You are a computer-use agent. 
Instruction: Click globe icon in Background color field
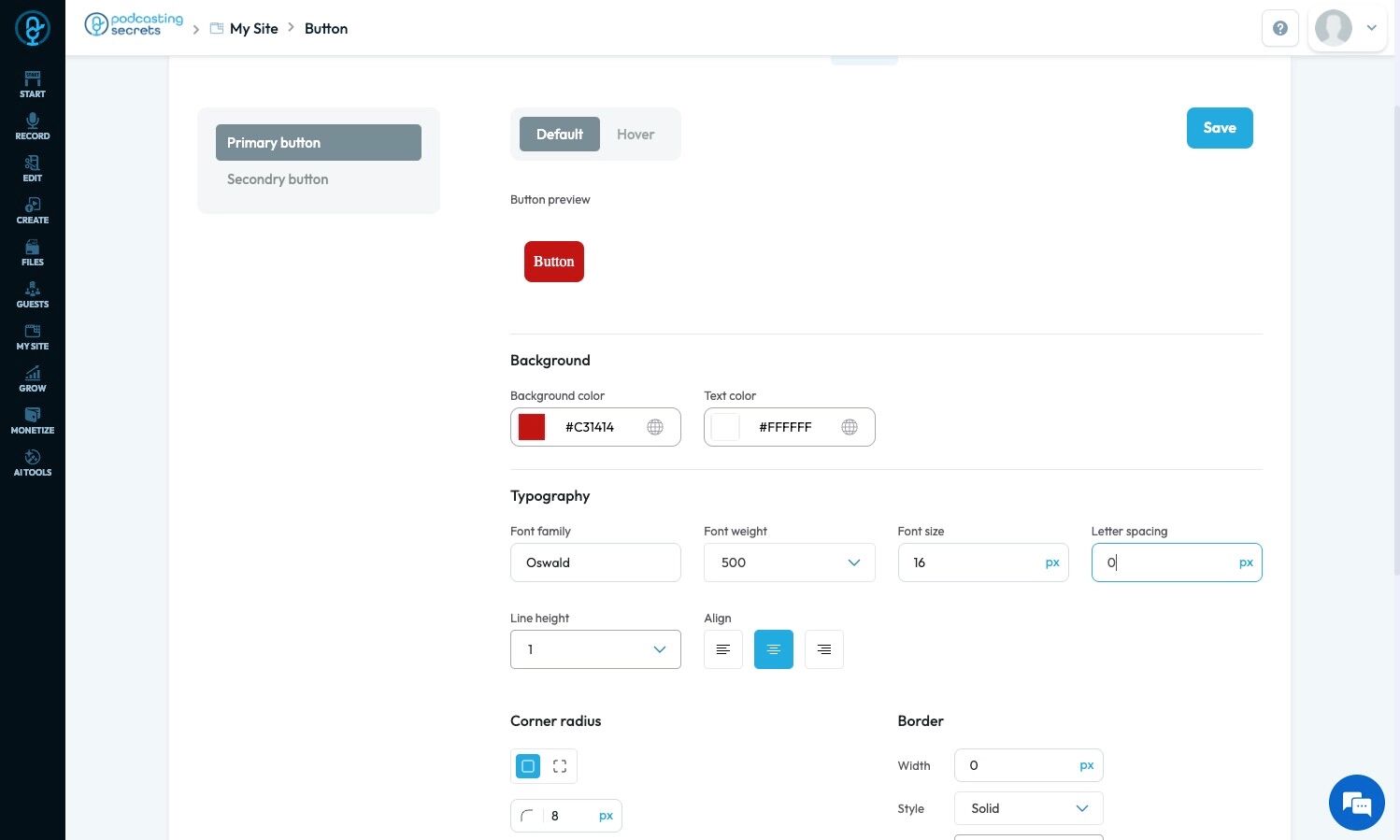click(x=655, y=427)
